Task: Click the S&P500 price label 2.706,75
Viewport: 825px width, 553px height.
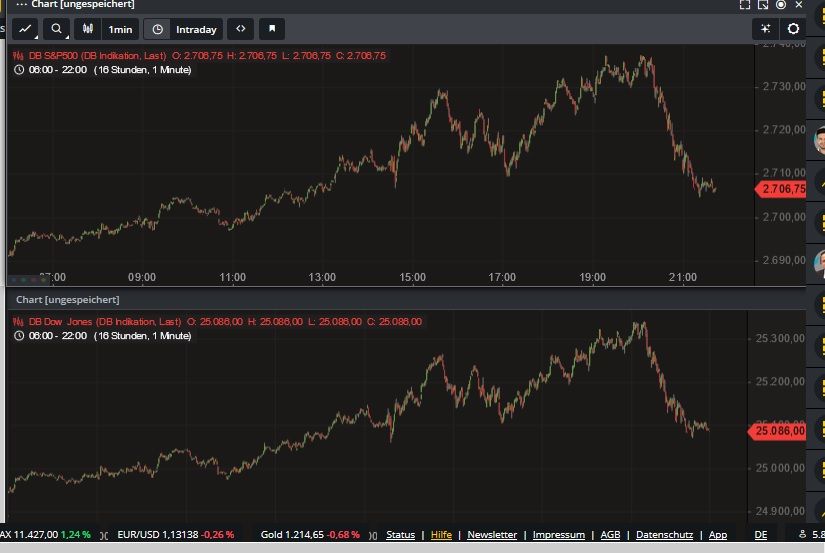Action: pyautogui.click(x=782, y=189)
